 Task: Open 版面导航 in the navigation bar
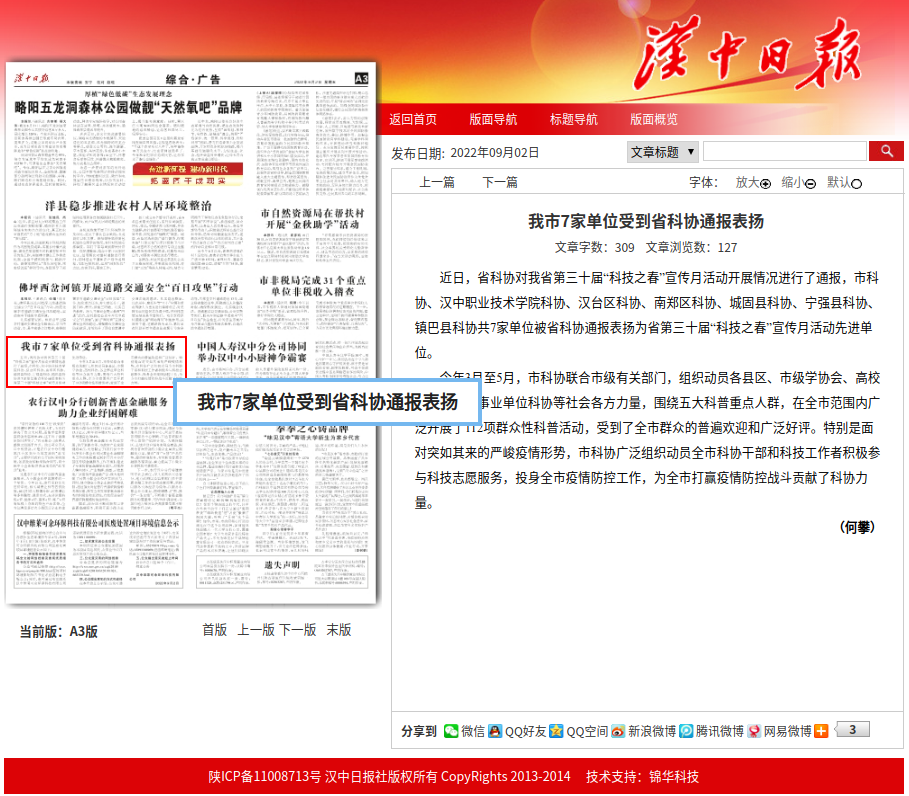coord(493,119)
